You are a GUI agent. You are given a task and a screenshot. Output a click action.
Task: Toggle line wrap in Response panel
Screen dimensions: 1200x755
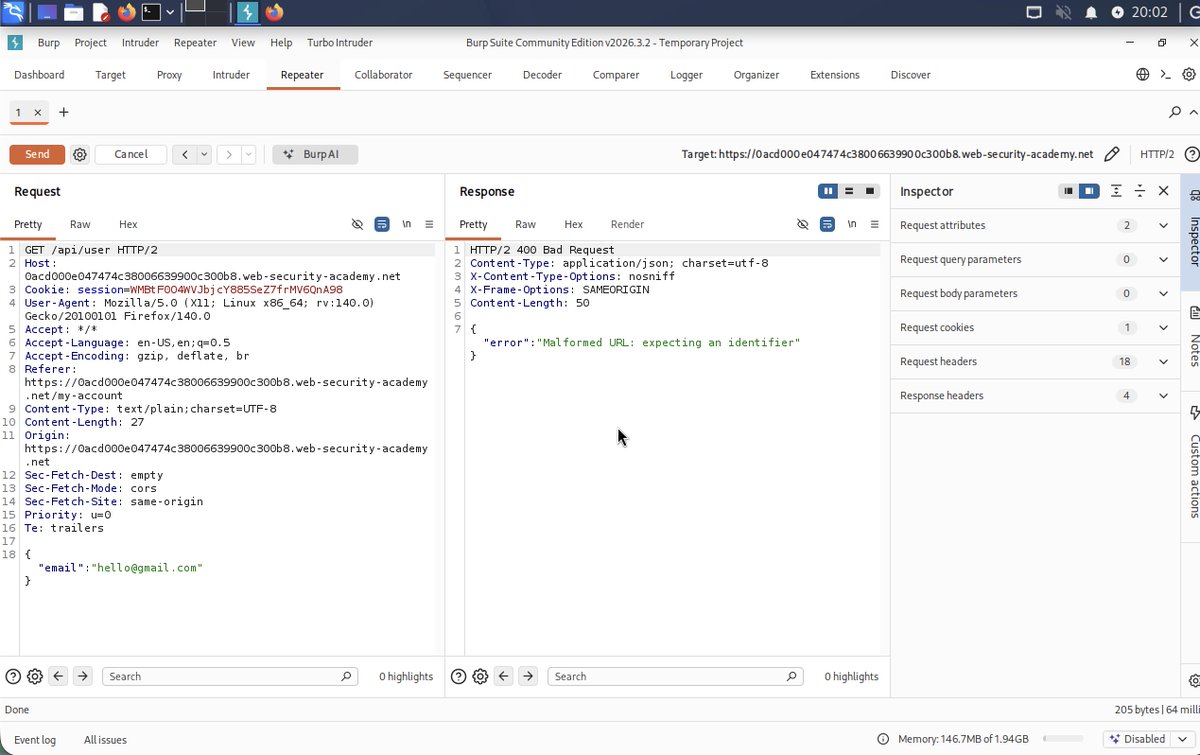click(x=827, y=224)
